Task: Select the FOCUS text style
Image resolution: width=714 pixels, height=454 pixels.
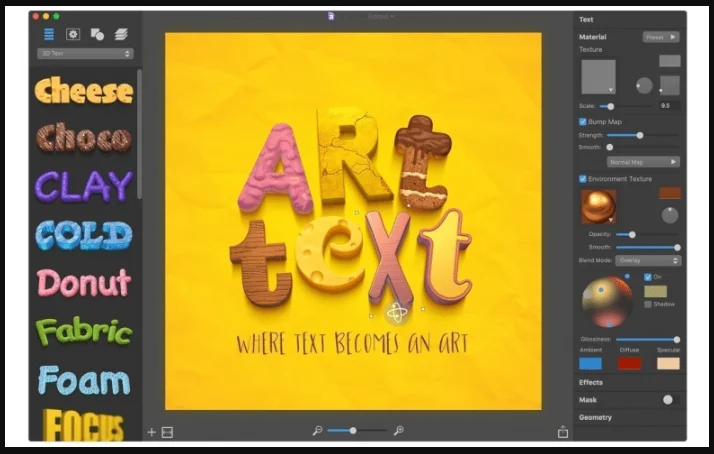Action: click(x=83, y=425)
